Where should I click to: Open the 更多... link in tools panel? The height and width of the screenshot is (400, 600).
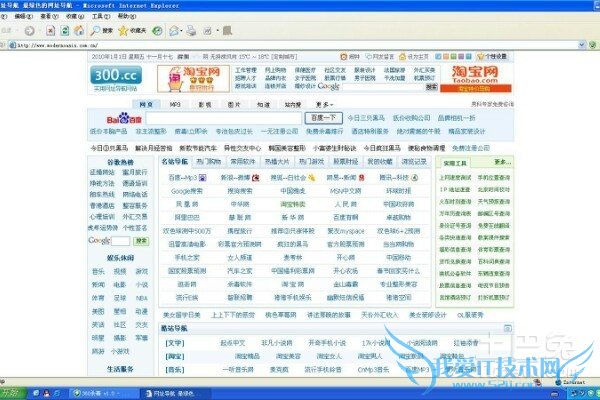502,162
